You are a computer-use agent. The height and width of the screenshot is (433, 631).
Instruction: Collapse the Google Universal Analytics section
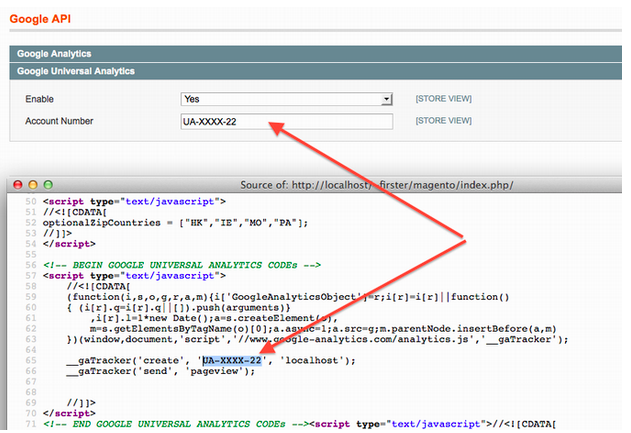[316, 71]
